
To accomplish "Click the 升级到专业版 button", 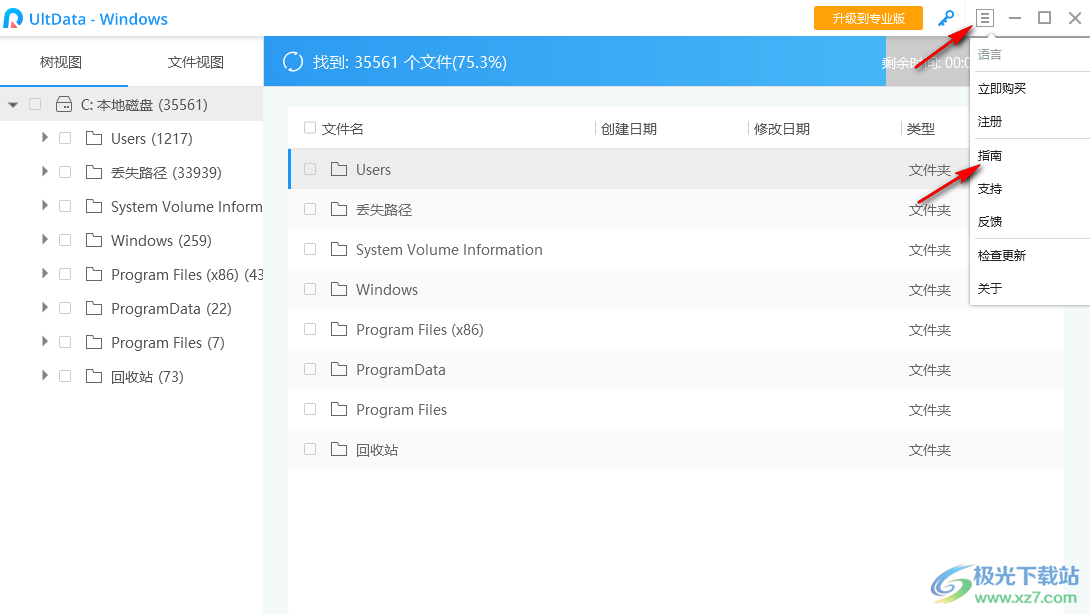I will tap(868, 17).
